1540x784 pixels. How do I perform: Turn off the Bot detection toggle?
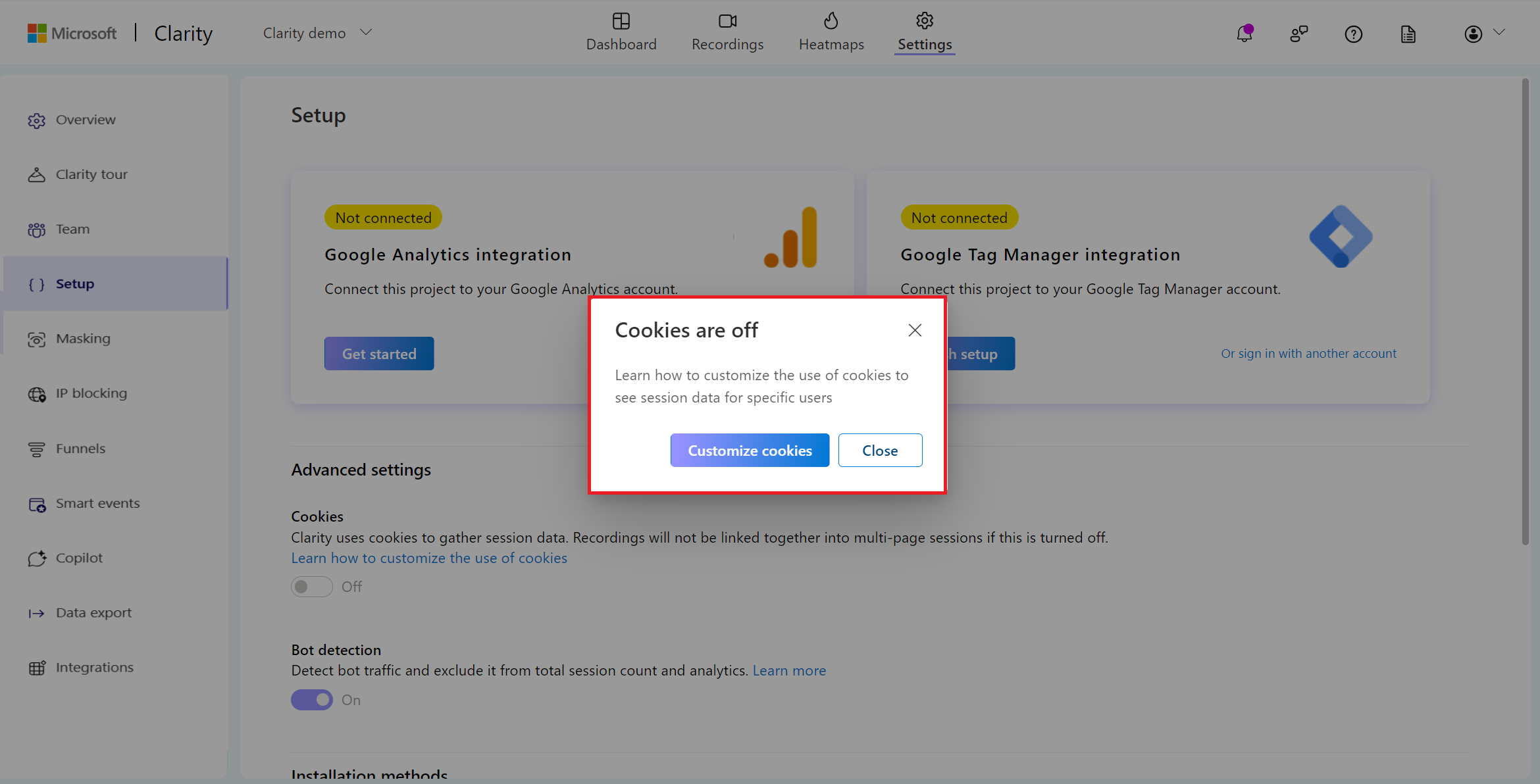[312, 700]
